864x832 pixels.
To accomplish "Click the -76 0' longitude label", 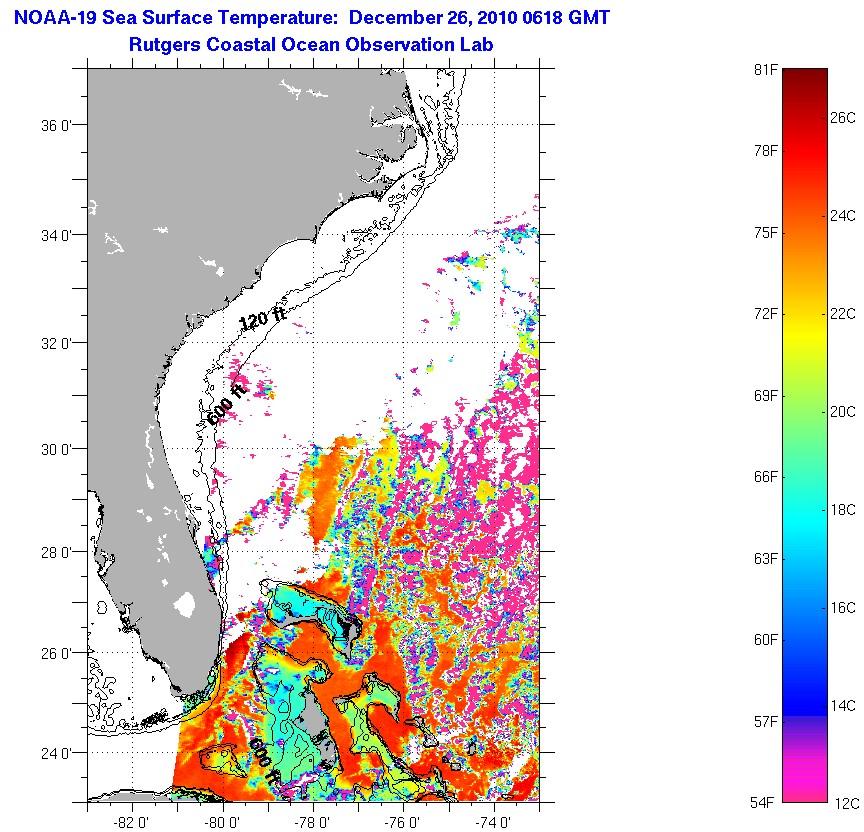I will [x=403, y=823].
